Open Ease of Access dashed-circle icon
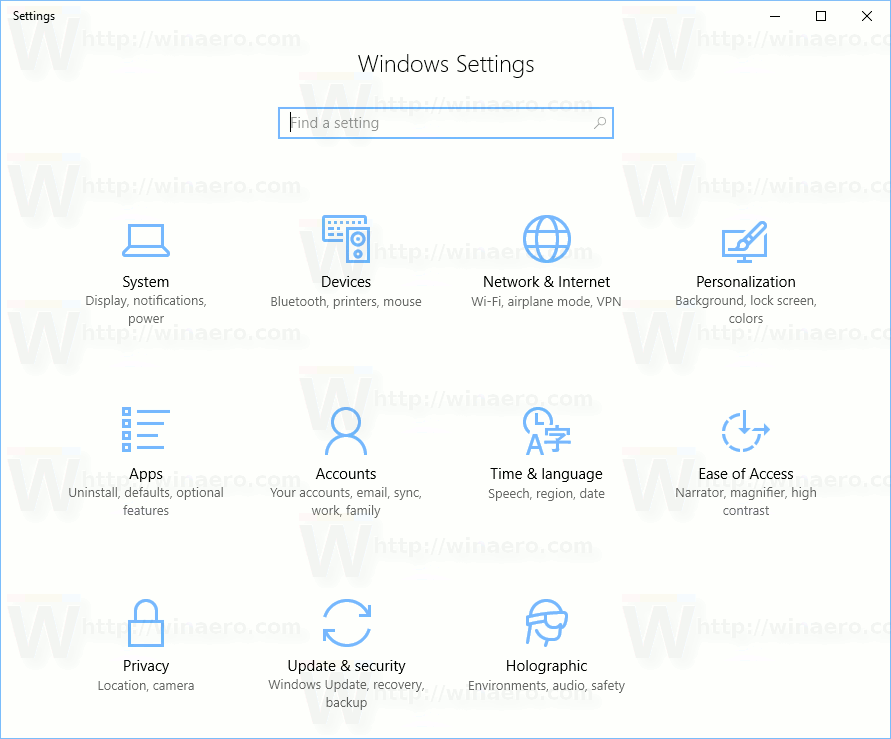This screenshot has height=739, width=891. click(746, 431)
